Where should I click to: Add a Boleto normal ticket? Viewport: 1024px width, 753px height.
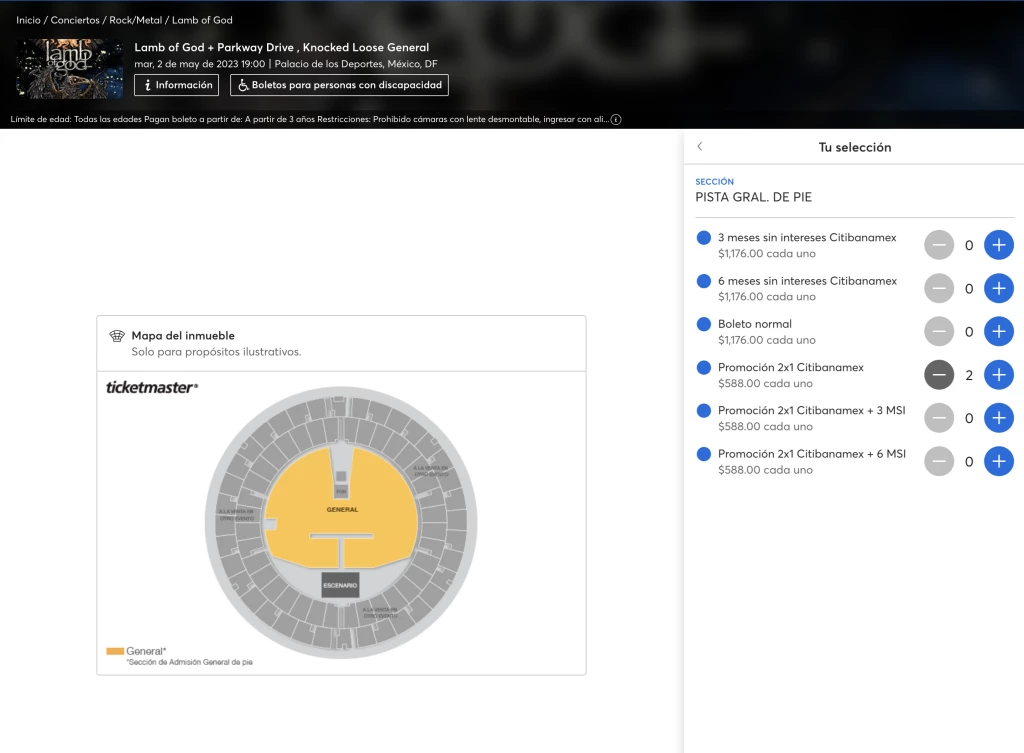tap(998, 331)
